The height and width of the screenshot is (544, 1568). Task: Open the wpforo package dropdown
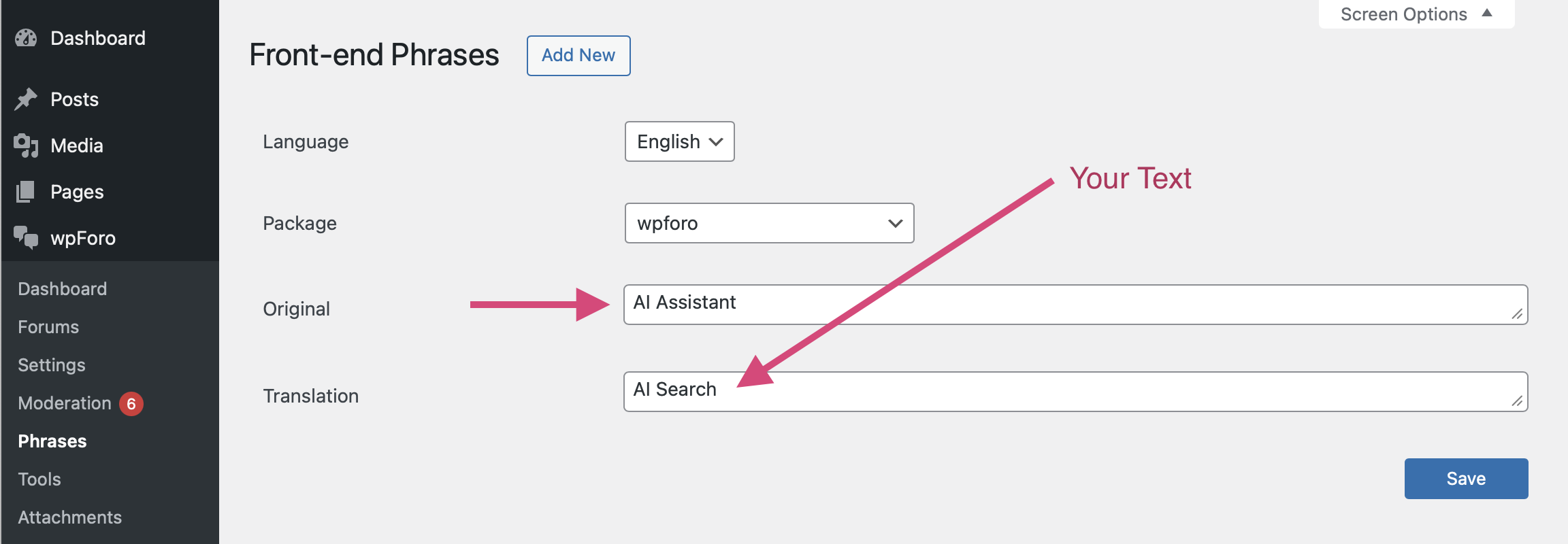point(769,223)
